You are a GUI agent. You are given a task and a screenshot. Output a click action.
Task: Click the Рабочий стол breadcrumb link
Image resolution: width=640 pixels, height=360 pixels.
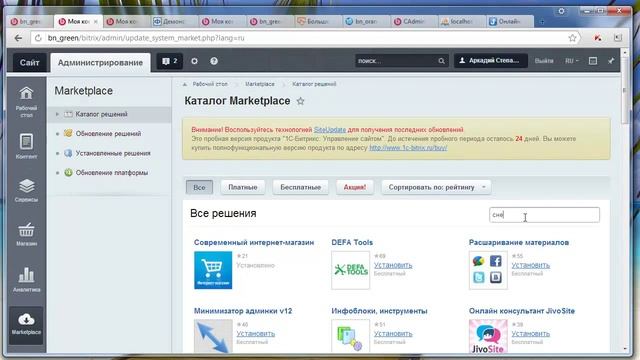[x=210, y=84]
